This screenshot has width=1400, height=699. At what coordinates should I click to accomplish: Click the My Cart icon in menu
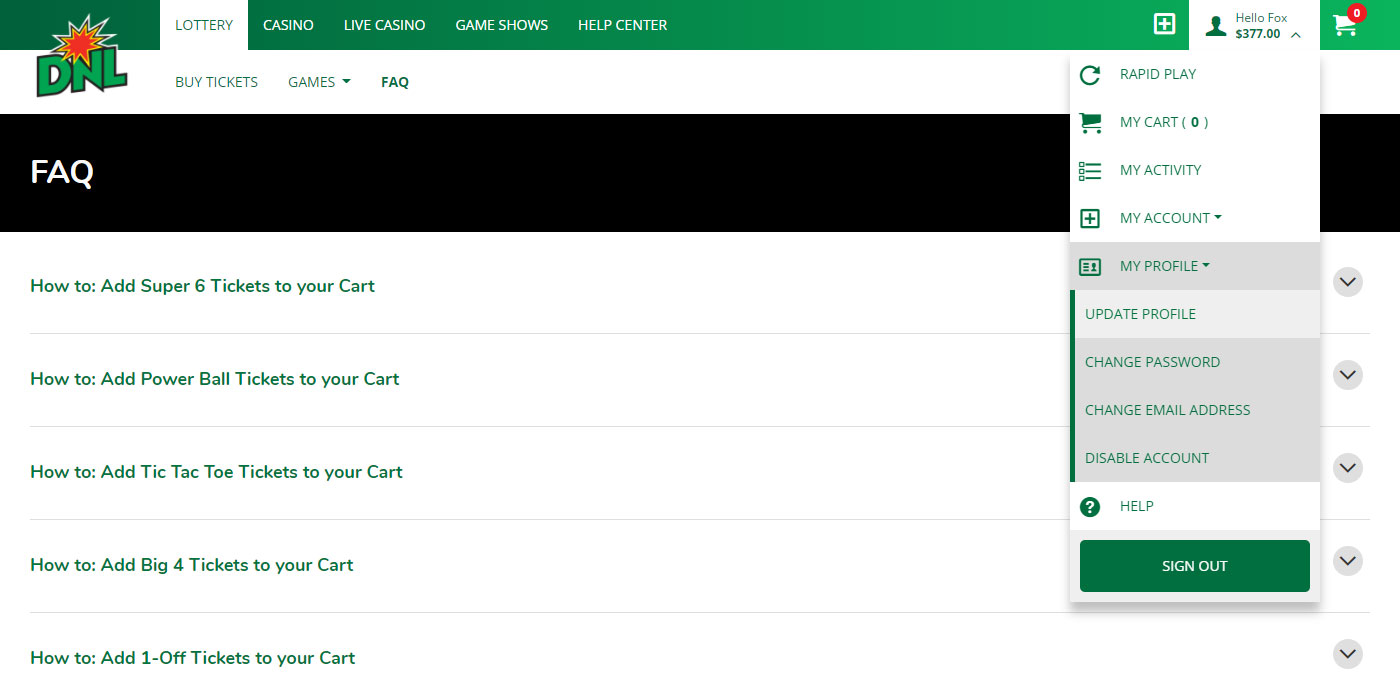click(x=1090, y=122)
